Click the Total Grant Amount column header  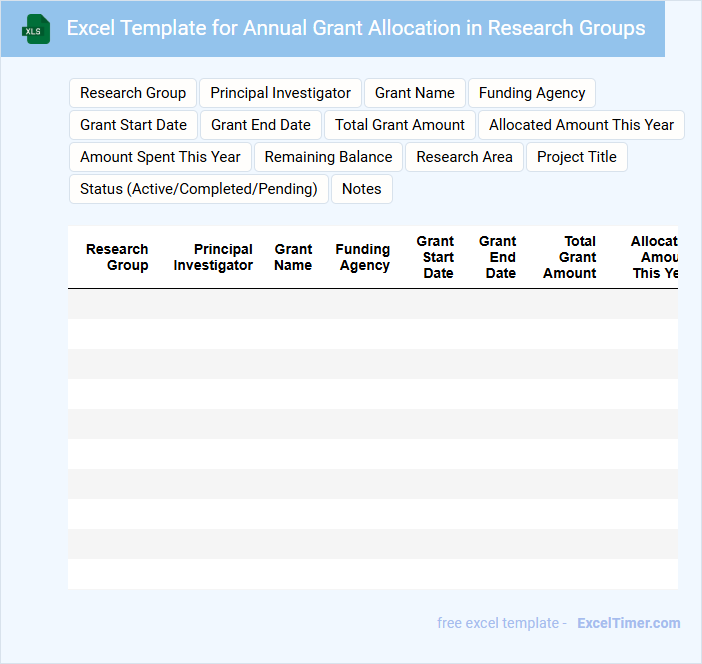point(570,257)
